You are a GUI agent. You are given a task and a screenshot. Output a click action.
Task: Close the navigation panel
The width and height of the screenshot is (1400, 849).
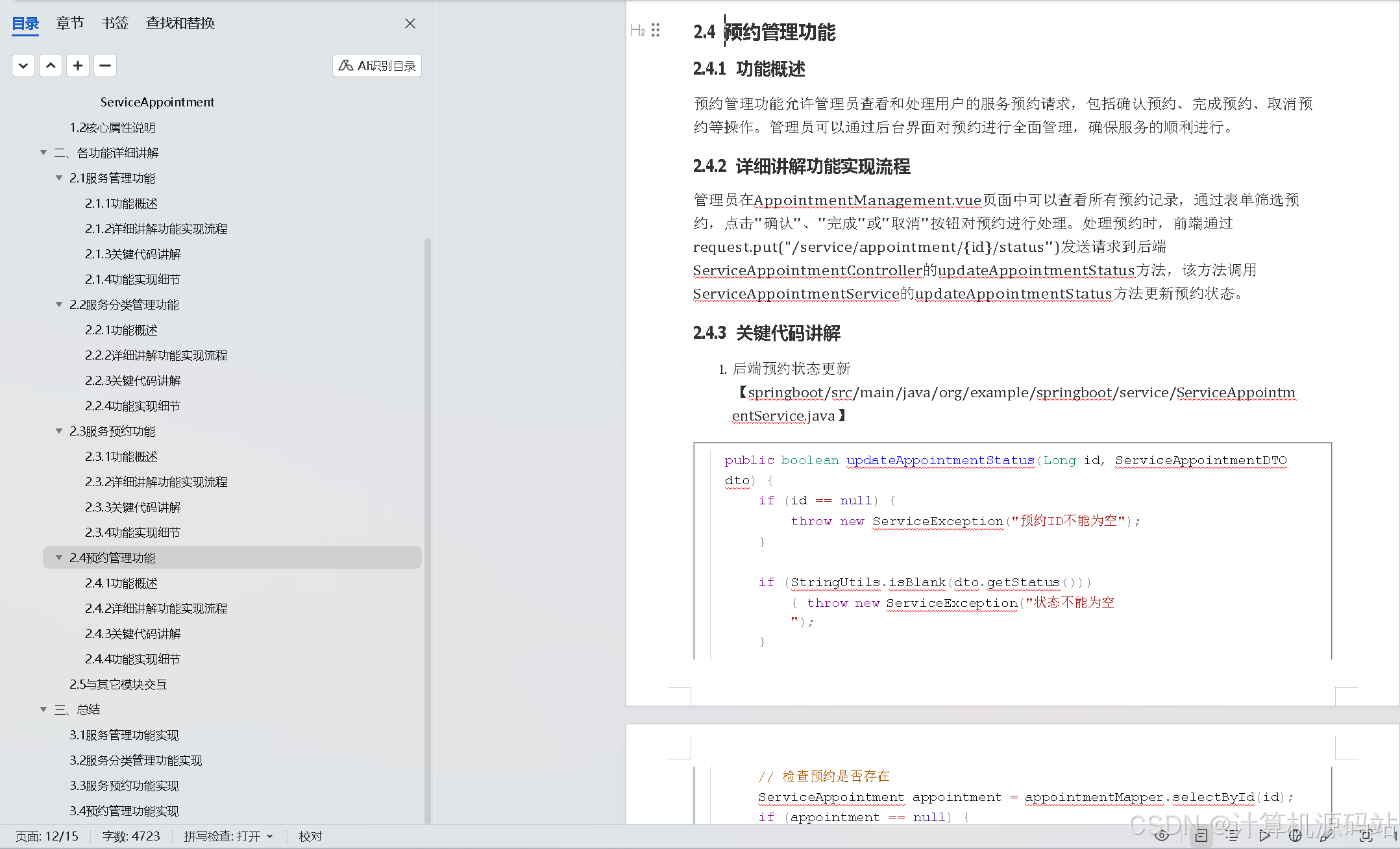[410, 23]
